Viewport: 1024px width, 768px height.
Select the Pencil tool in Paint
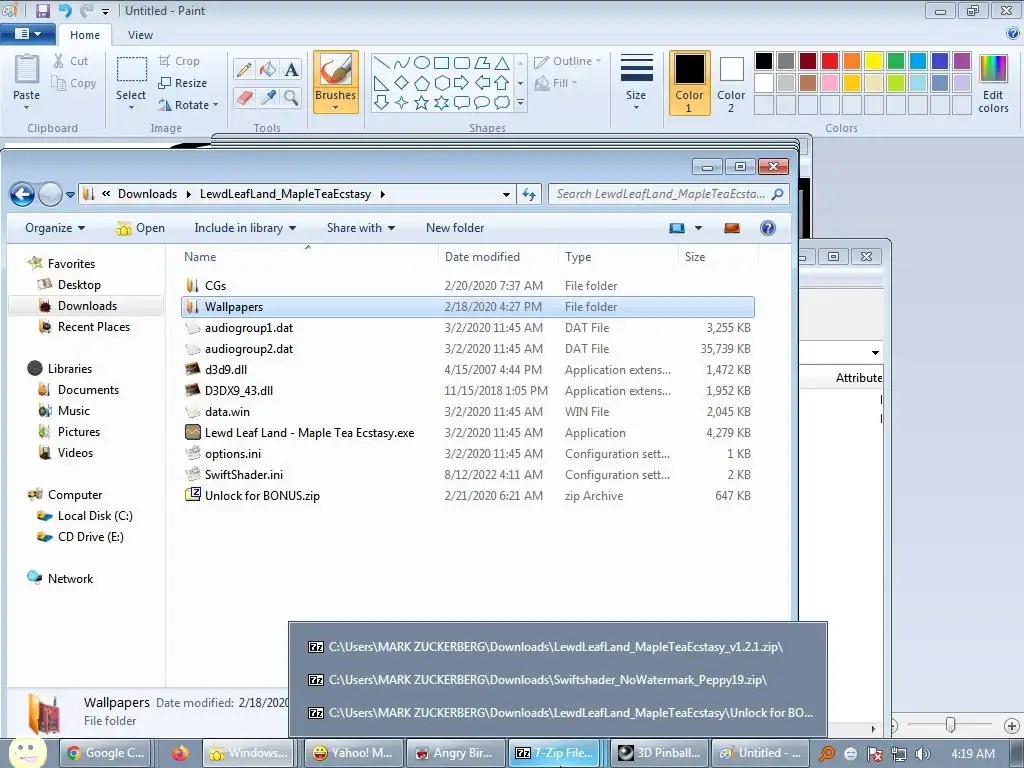coord(244,70)
